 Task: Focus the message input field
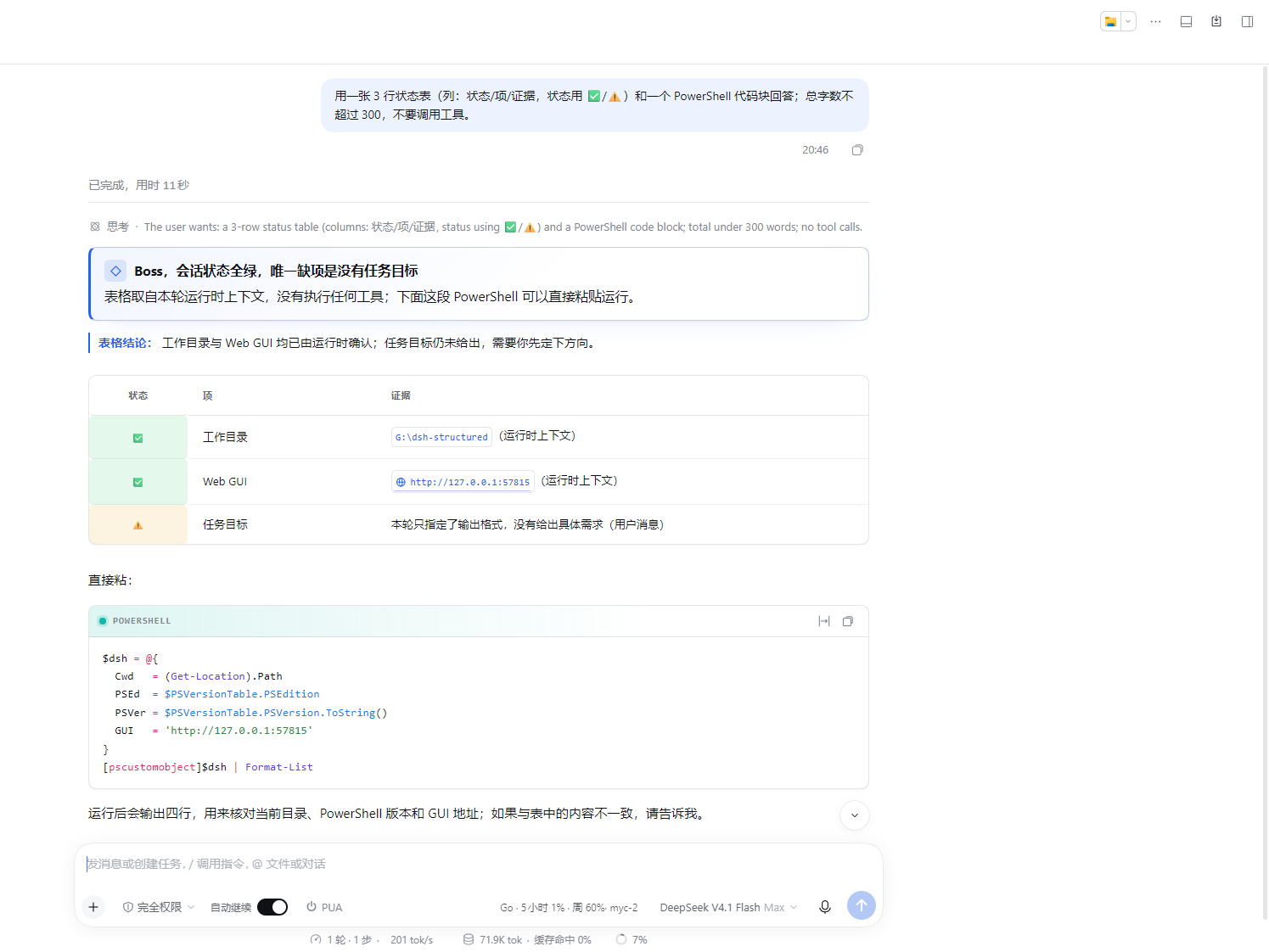point(479,864)
